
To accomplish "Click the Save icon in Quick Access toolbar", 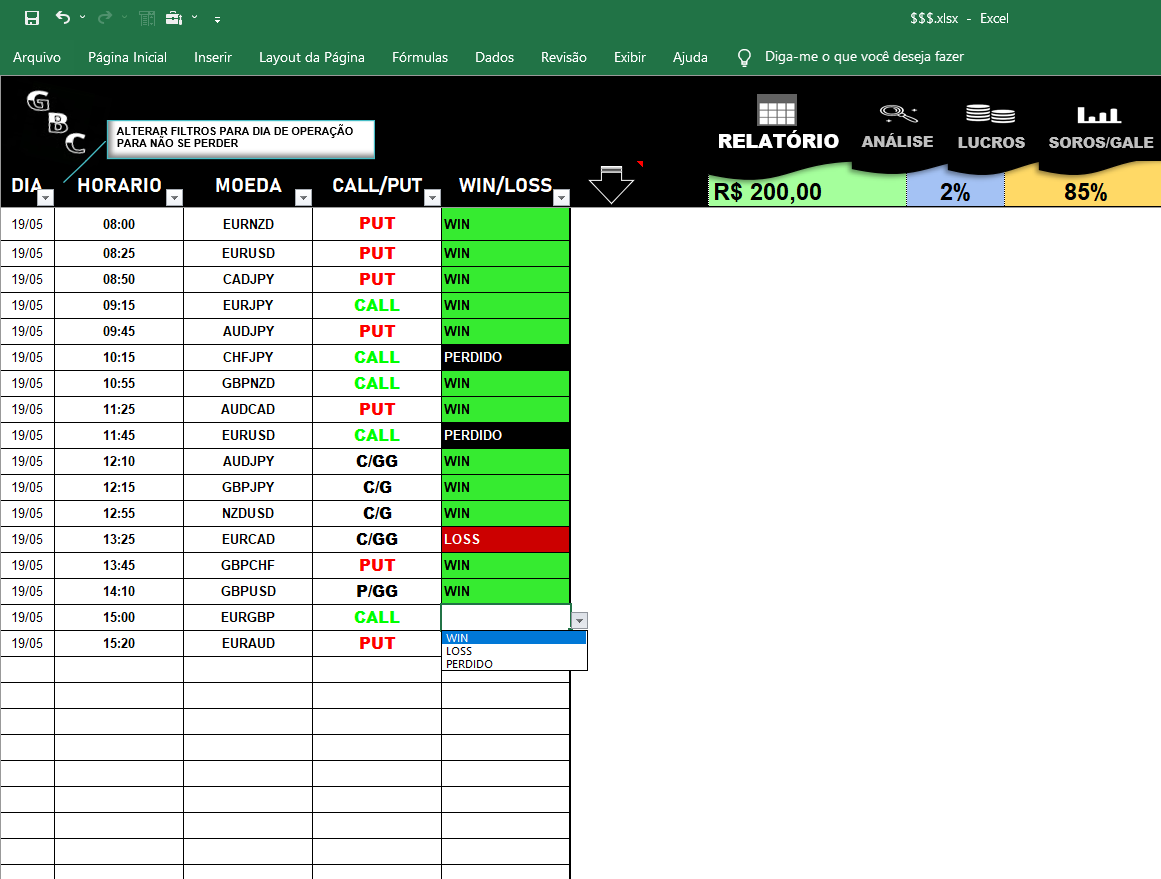I will tap(30, 18).
